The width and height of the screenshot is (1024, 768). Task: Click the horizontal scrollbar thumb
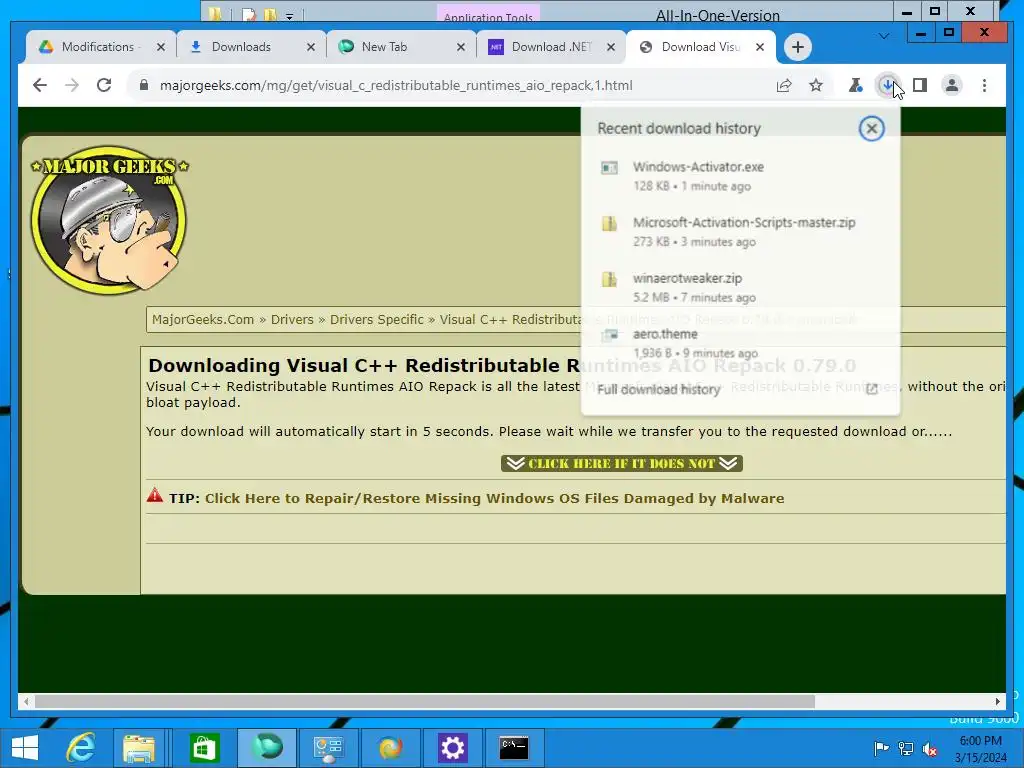tap(424, 701)
